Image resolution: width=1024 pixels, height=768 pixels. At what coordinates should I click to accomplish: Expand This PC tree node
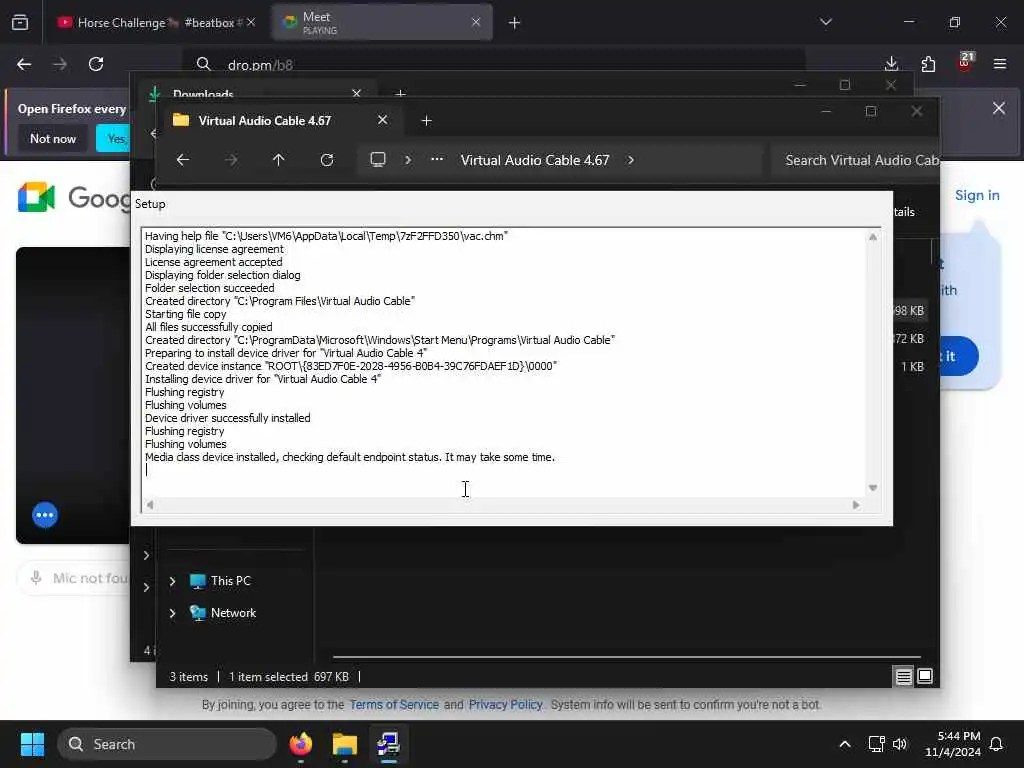(x=172, y=581)
